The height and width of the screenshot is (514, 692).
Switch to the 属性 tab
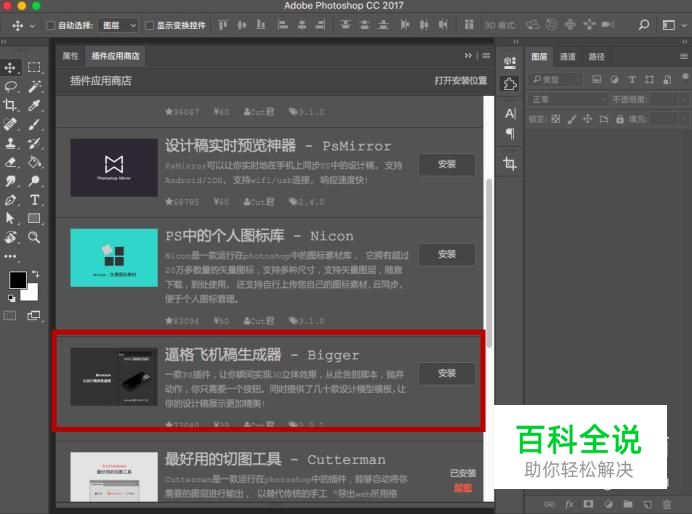tap(70, 57)
